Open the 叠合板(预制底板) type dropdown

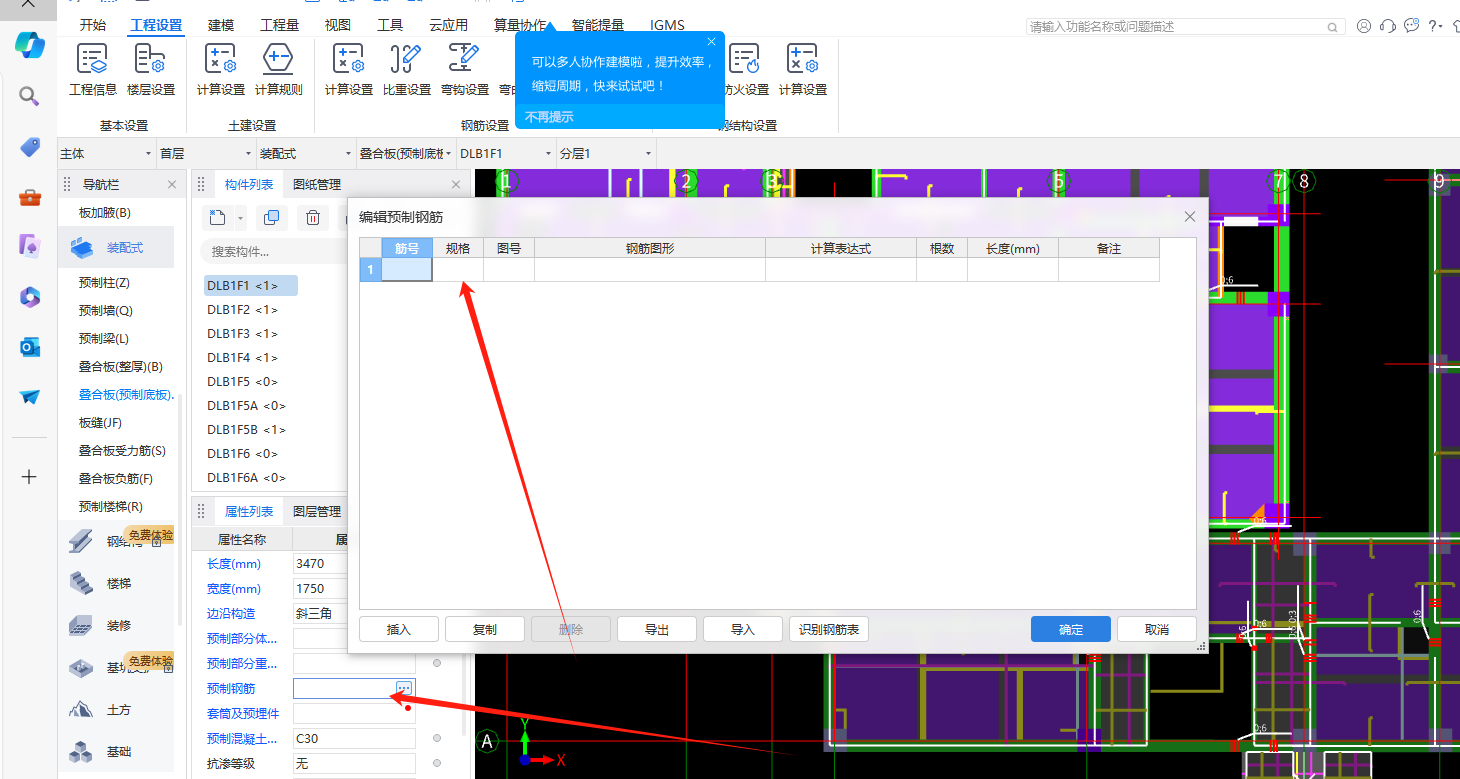point(406,153)
